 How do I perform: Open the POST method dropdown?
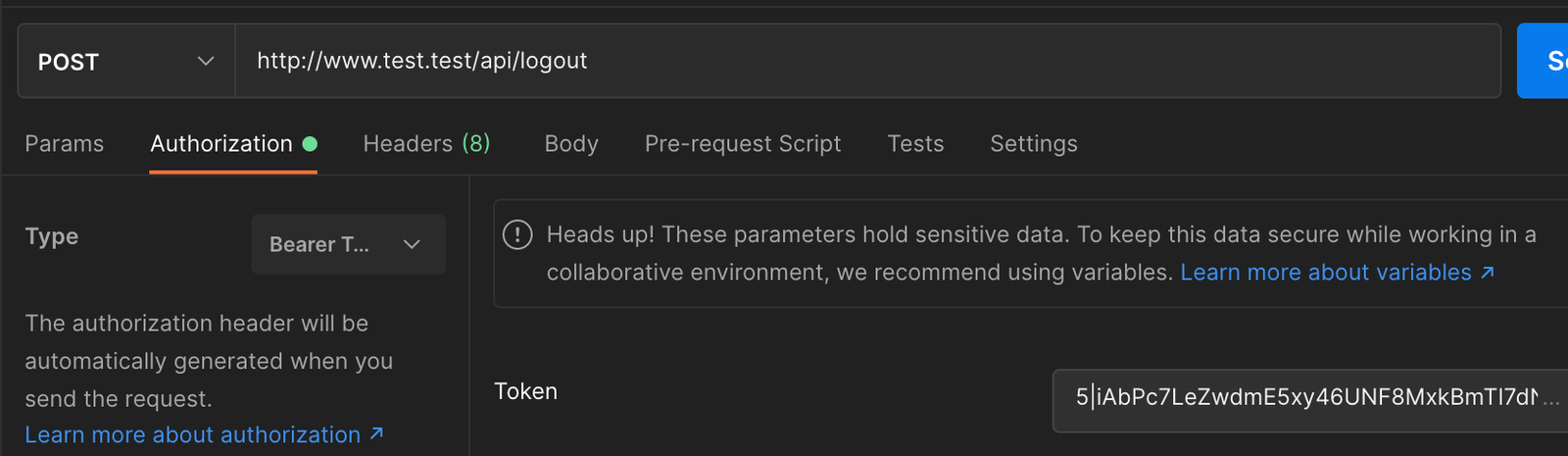[x=126, y=61]
